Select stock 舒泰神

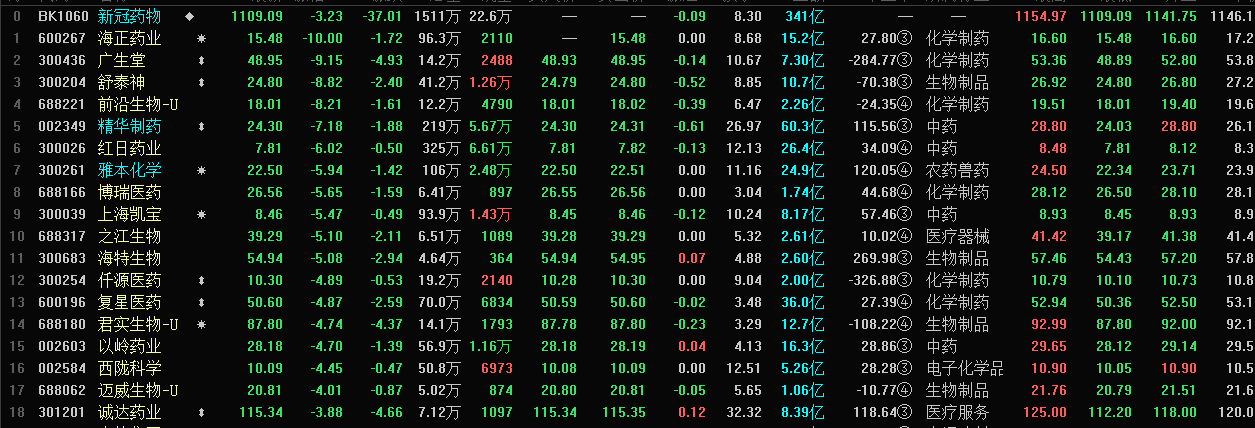[x=121, y=82]
